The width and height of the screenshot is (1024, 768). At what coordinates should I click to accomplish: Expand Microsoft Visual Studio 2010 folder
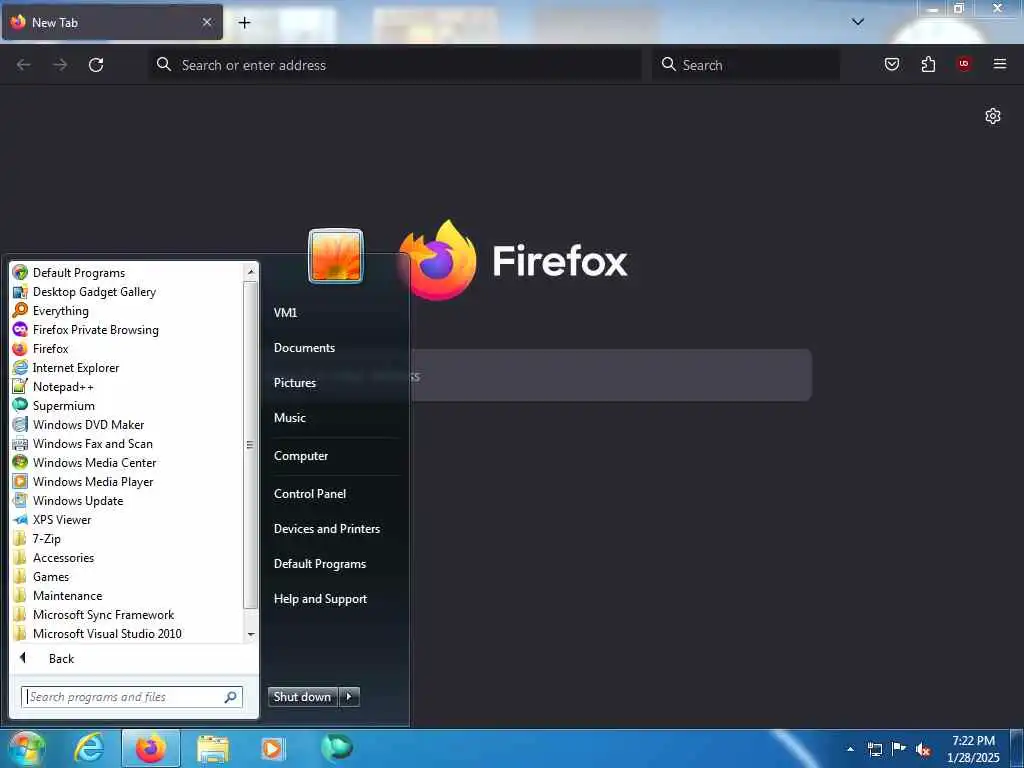click(x=107, y=633)
